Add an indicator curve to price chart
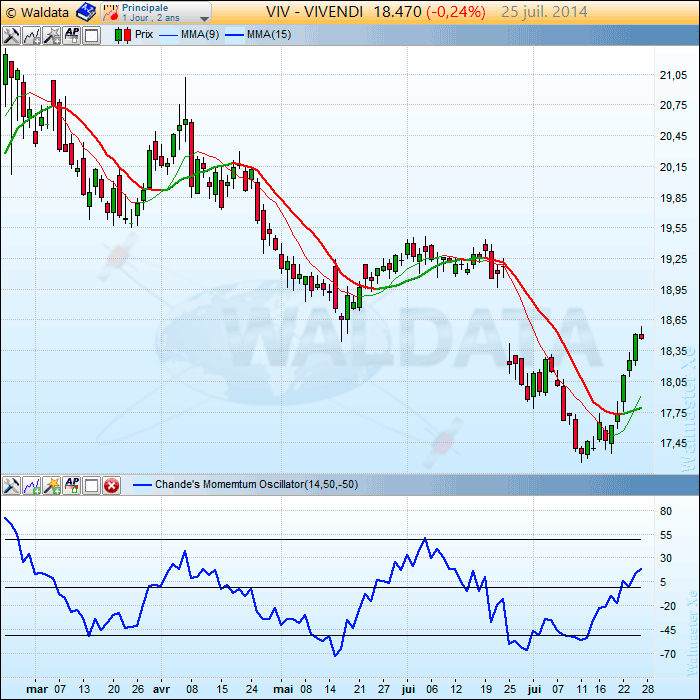Screen dimensions: 700x700 tap(31, 35)
